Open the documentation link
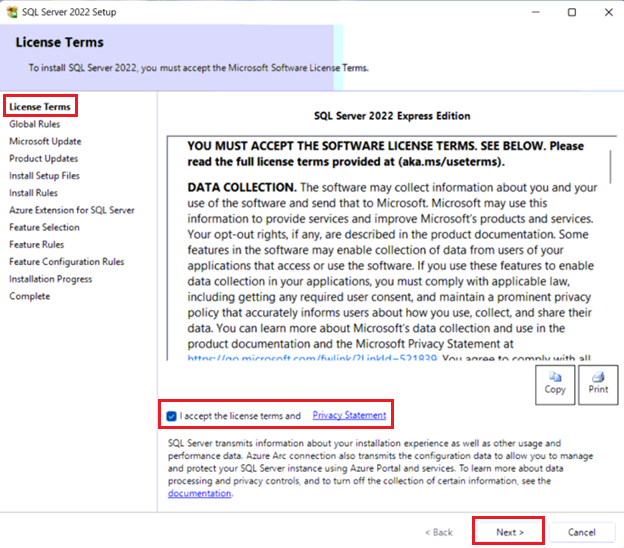The image size is (624, 548). pos(199,493)
